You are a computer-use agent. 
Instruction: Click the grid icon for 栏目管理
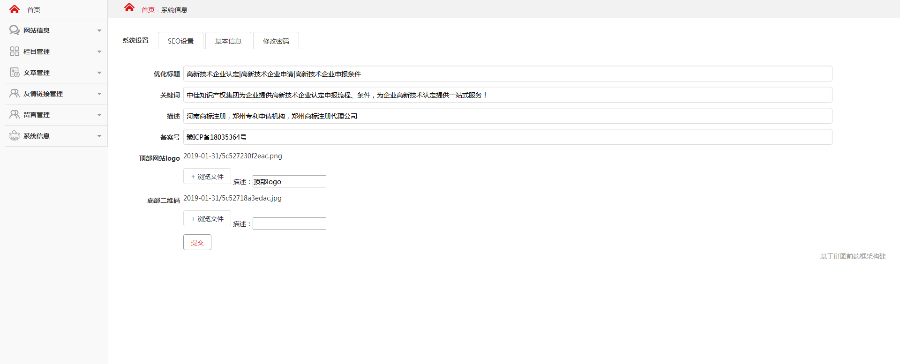tap(15, 52)
